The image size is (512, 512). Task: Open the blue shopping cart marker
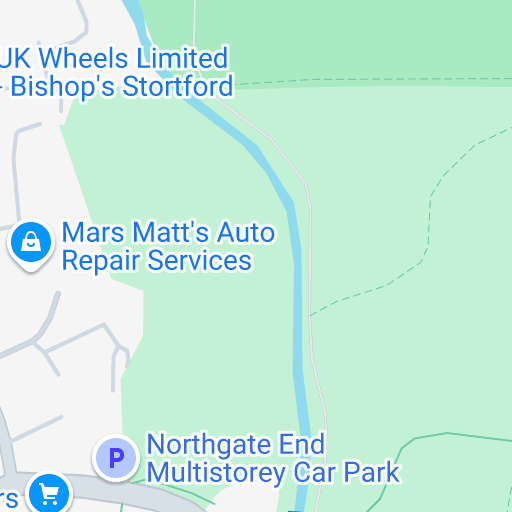click(49, 493)
